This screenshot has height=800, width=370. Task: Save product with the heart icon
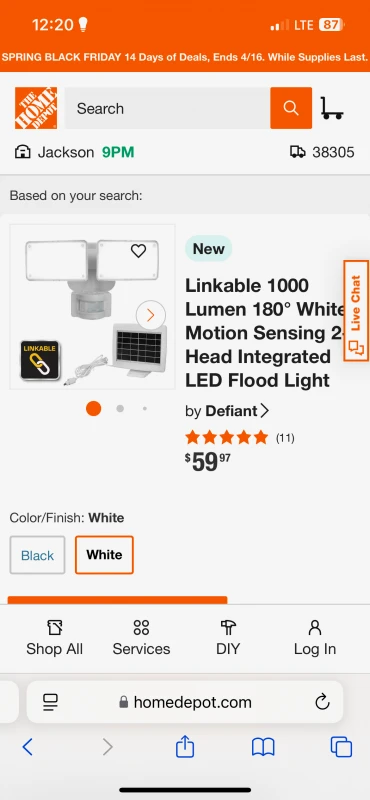click(138, 251)
